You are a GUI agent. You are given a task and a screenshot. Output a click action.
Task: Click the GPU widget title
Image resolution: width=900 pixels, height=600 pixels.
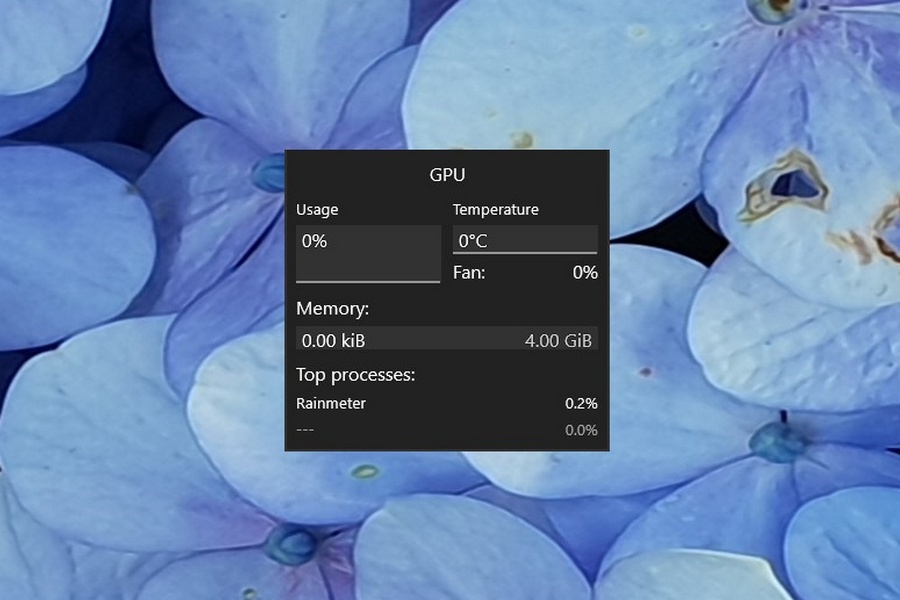click(447, 174)
